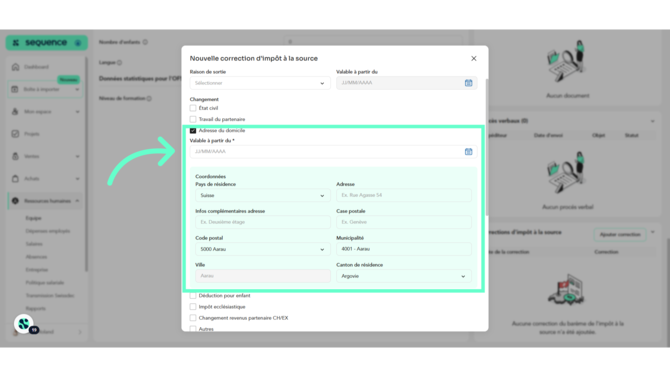The width and height of the screenshot is (670, 377).
Task: Click the Boîte à importer inbox icon
Action: click(15, 89)
